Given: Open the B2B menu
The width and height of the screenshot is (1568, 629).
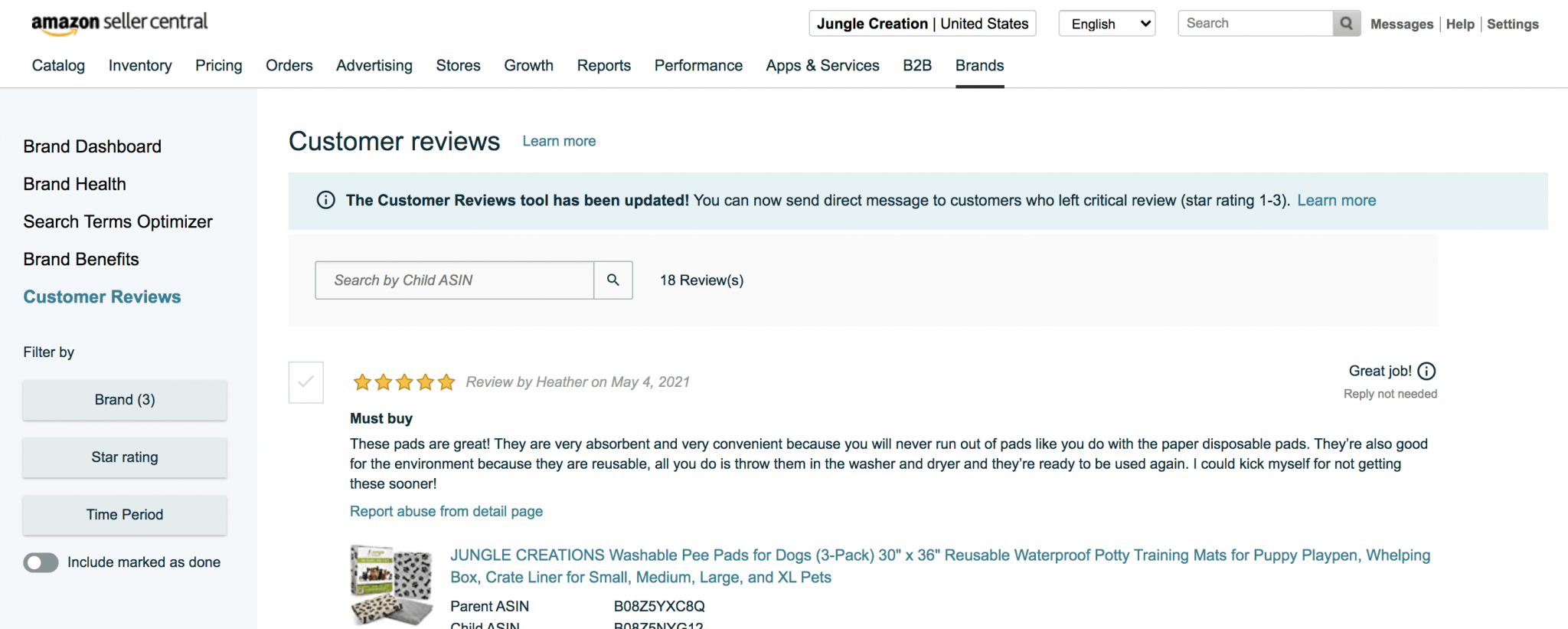Looking at the screenshot, I should (917, 66).
